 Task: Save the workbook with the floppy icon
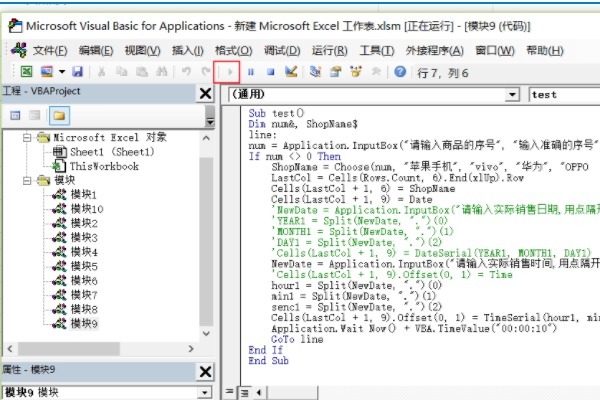point(77,72)
